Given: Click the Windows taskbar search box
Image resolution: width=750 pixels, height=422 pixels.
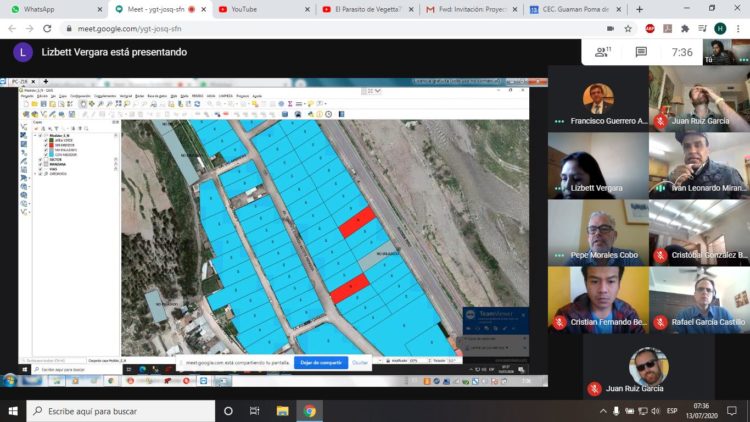Looking at the screenshot, I should pyautogui.click(x=120, y=411).
